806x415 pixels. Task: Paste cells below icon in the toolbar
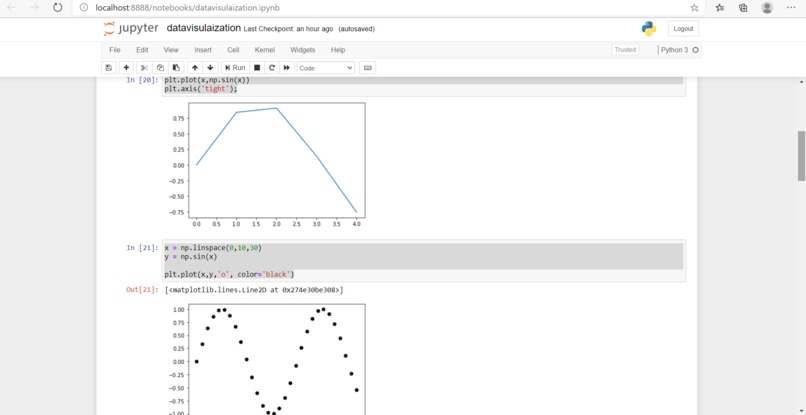[176, 68]
